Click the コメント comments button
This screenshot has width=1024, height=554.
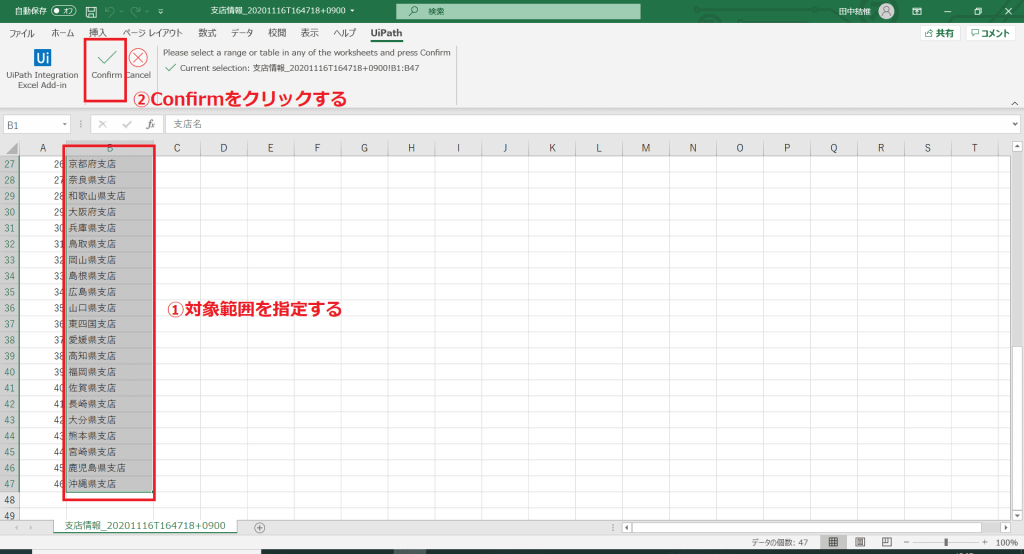tap(991, 33)
